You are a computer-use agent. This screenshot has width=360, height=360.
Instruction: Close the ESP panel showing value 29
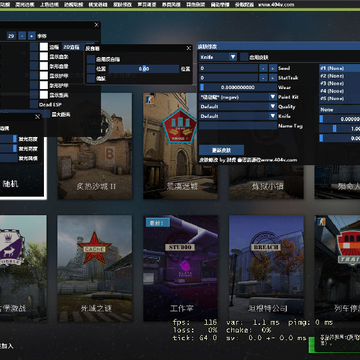96,25
